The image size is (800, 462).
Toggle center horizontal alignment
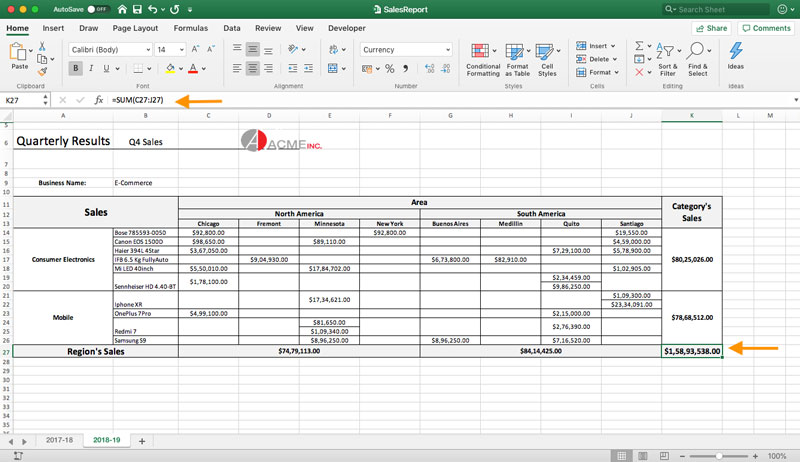pyautogui.click(x=253, y=68)
